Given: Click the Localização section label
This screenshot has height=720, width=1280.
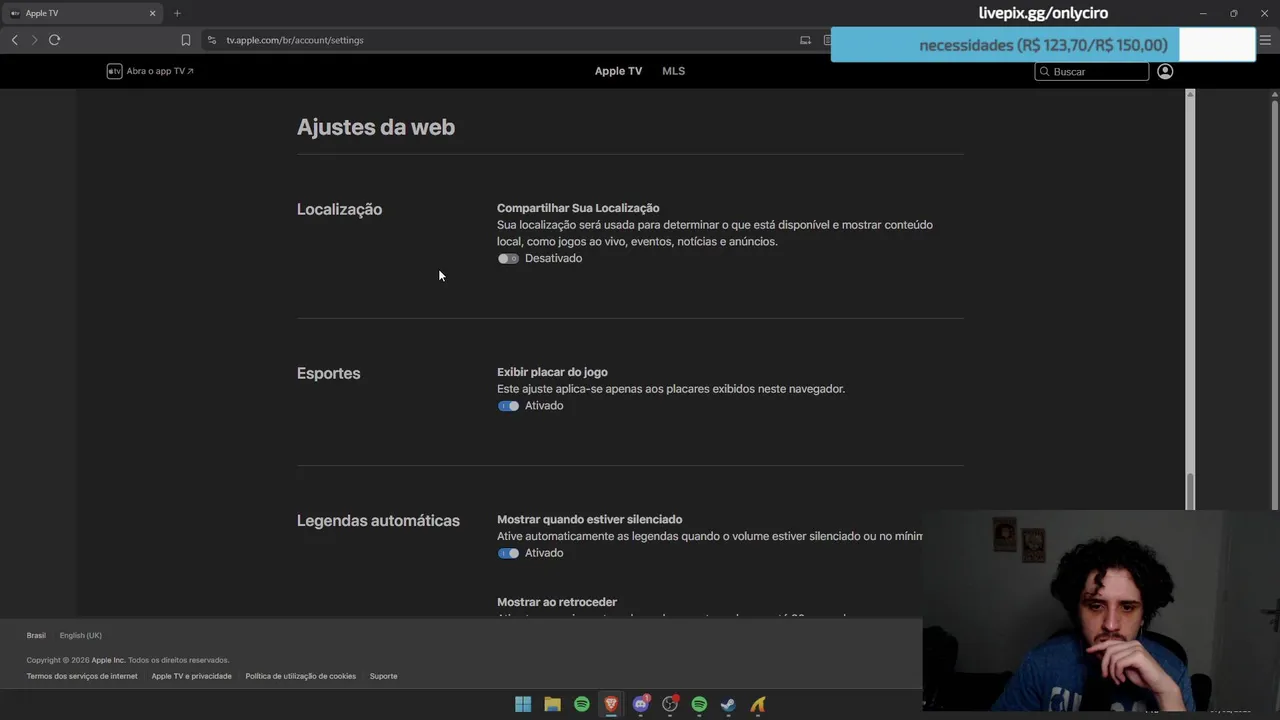Looking at the screenshot, I should click(x=339, y=209).
